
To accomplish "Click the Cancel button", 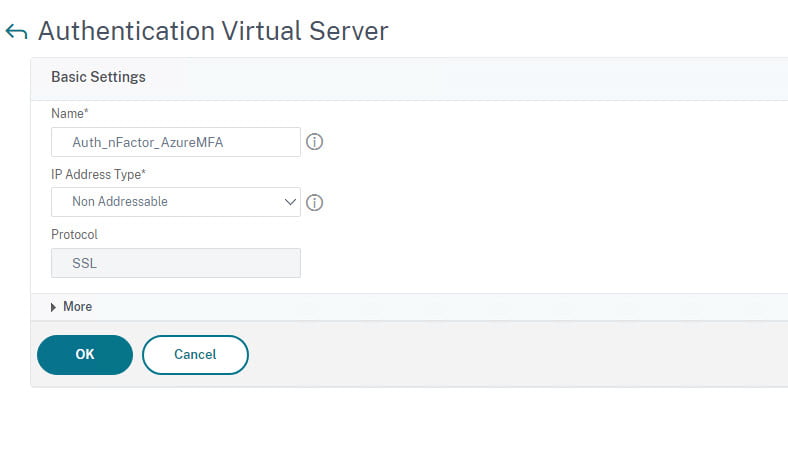I will pos(195,355).
